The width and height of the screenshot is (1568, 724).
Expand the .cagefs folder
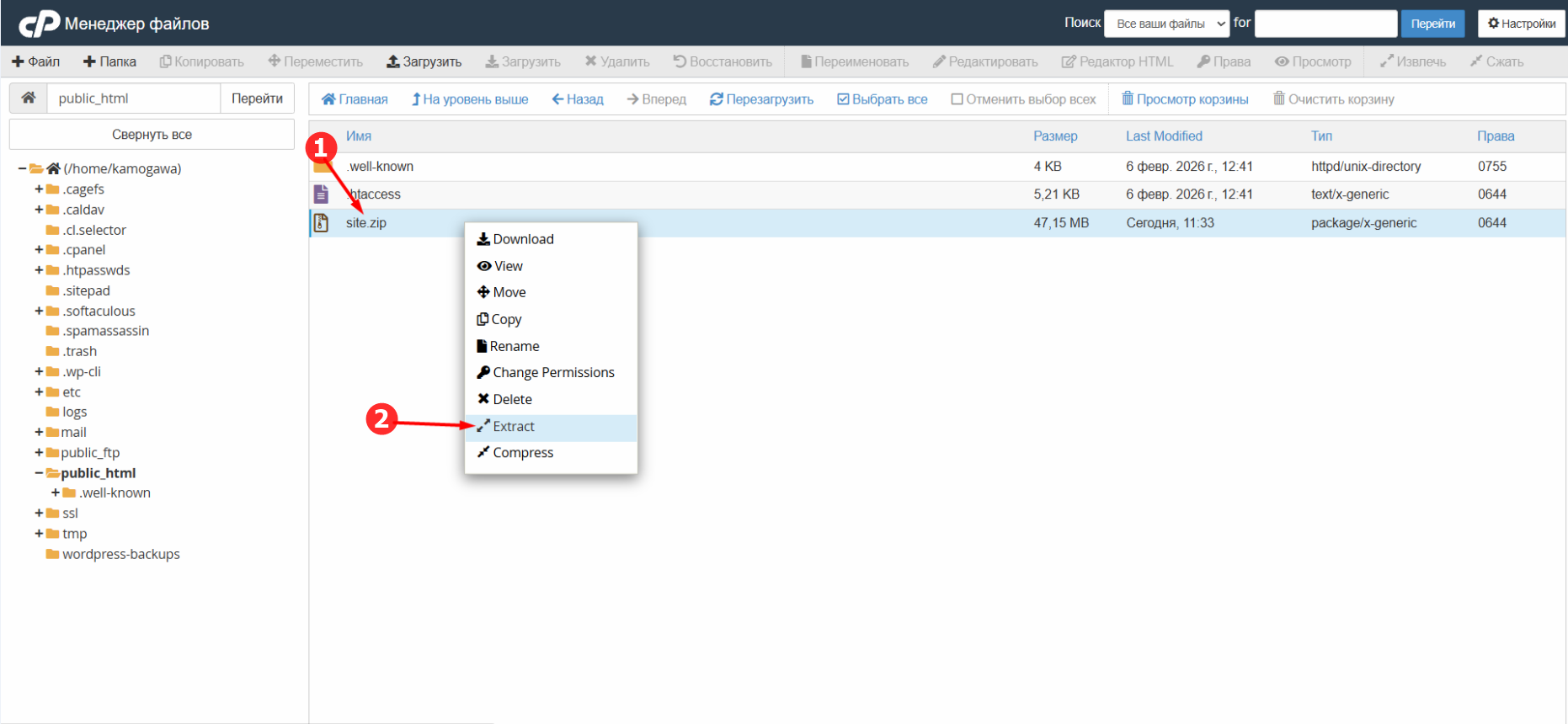pyautogui.click(x=39, y=189)
